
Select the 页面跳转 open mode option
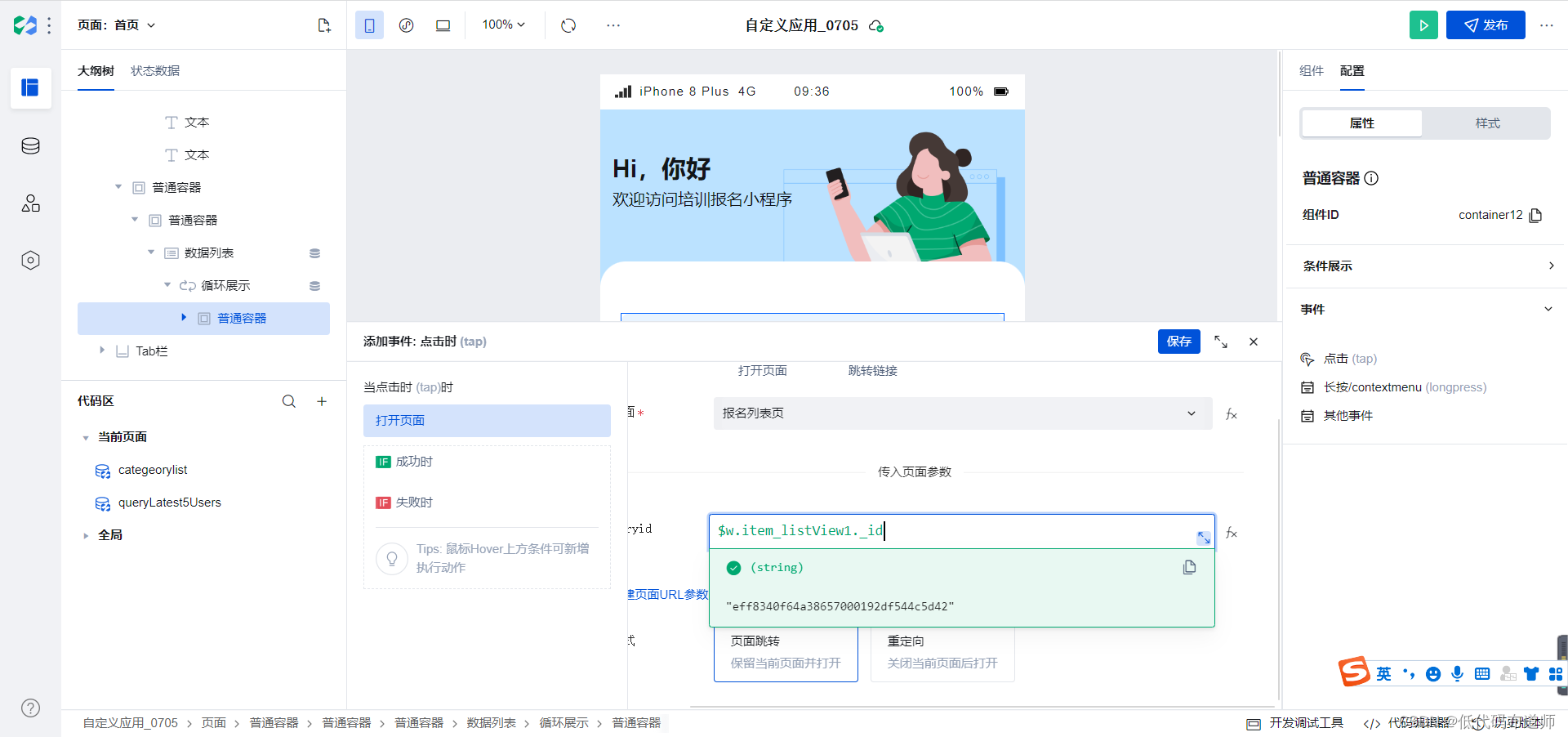(x=786, y=652)
